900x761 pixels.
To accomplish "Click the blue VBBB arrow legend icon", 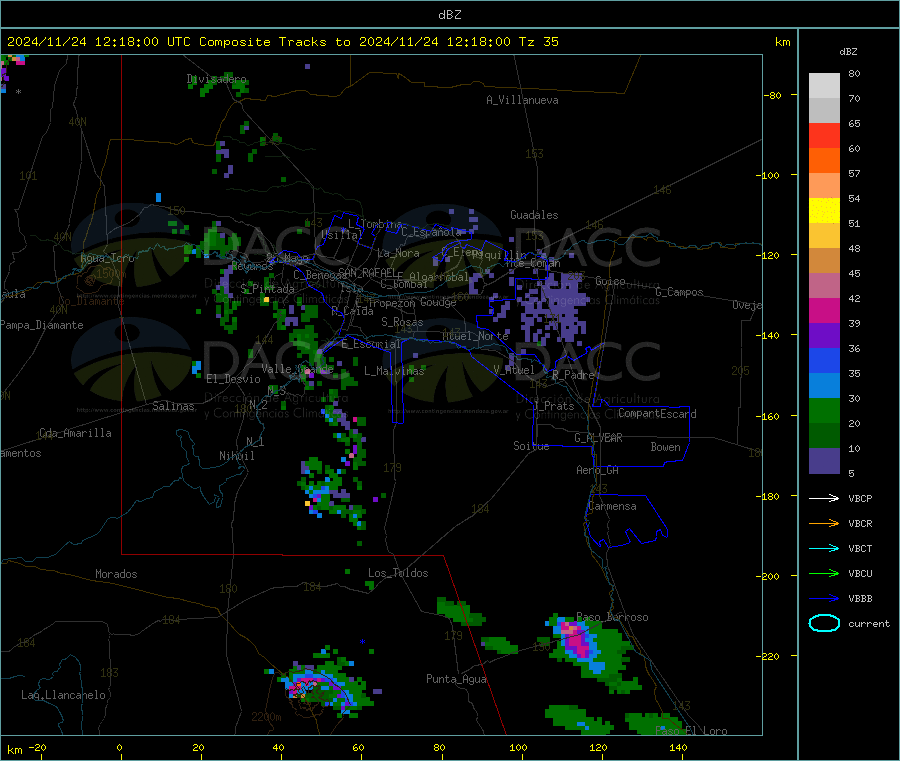I will tap(824, 599).
